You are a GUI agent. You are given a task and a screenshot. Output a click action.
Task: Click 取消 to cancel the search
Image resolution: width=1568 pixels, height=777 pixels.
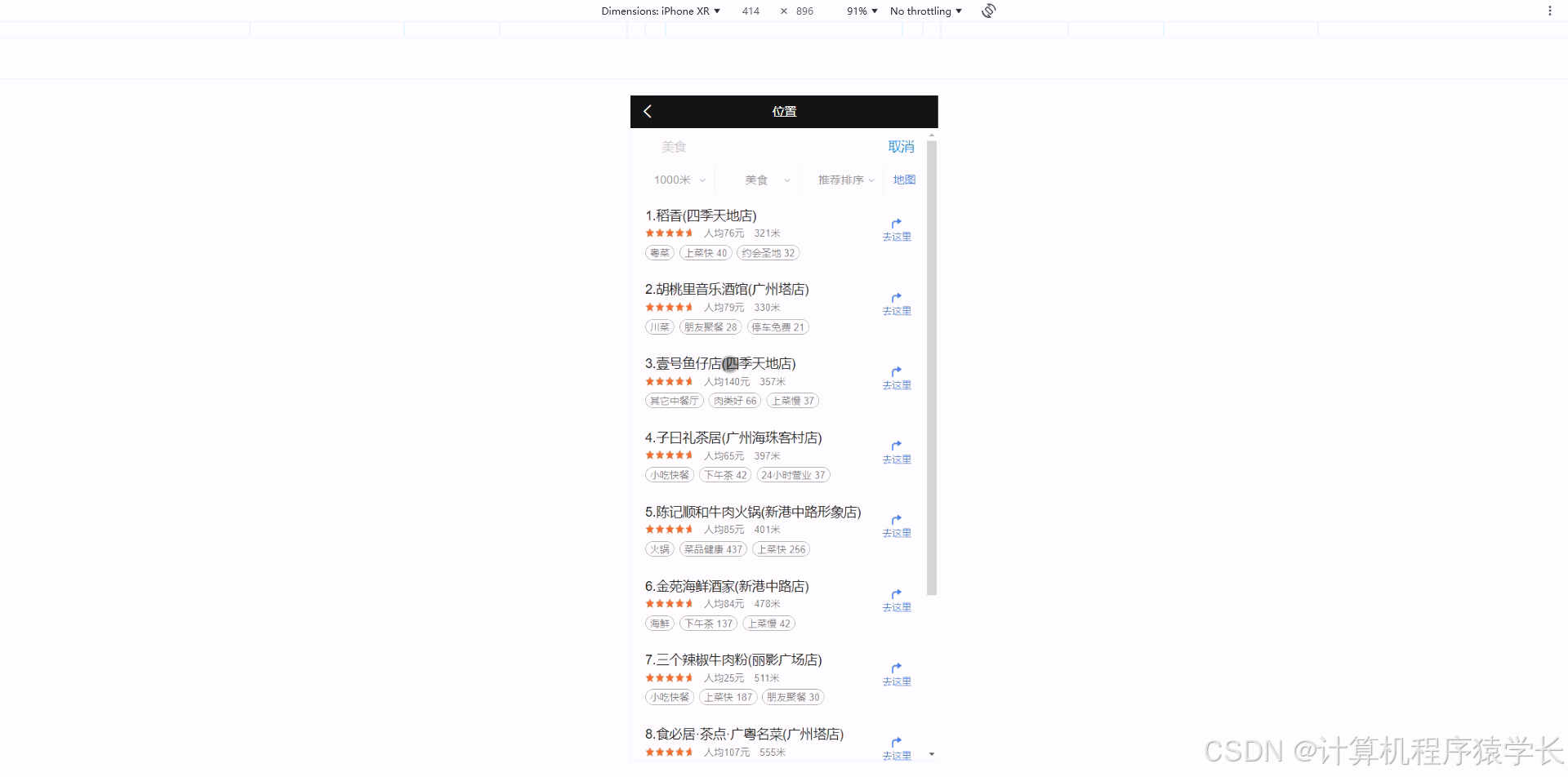pos(901,147)
